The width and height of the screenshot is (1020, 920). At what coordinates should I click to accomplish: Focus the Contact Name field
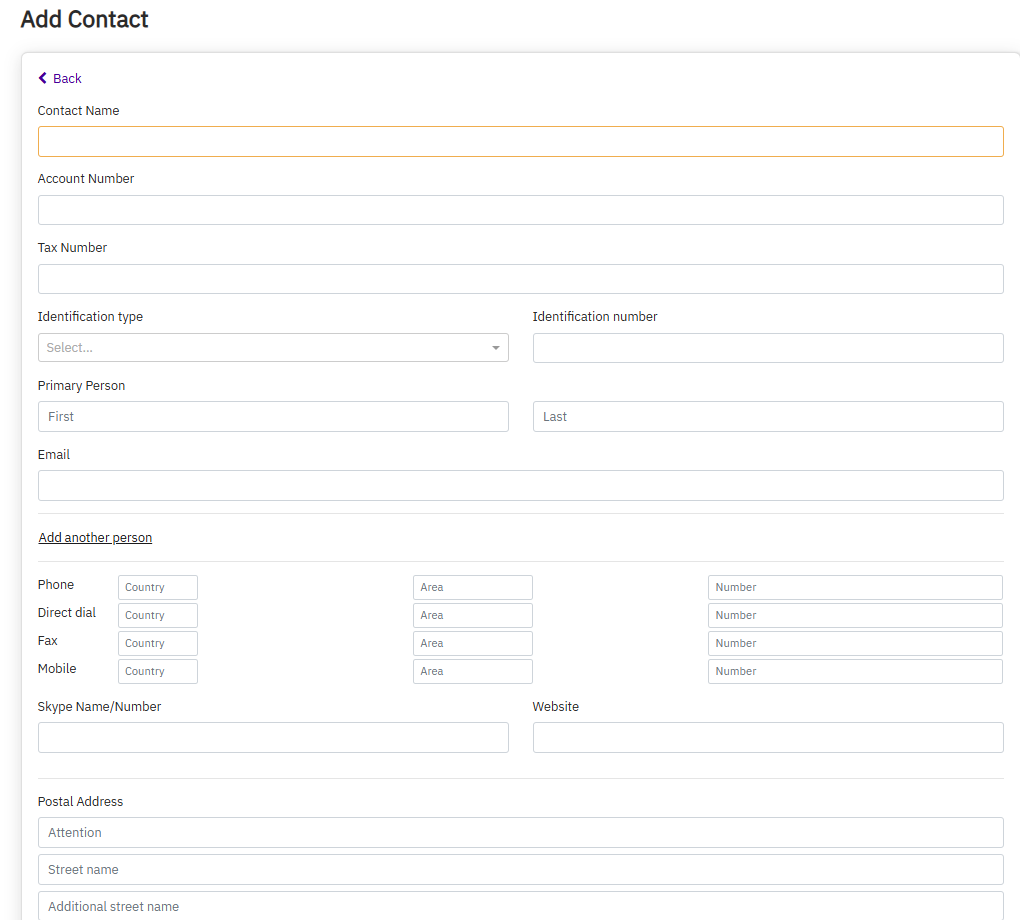(520, 142)
